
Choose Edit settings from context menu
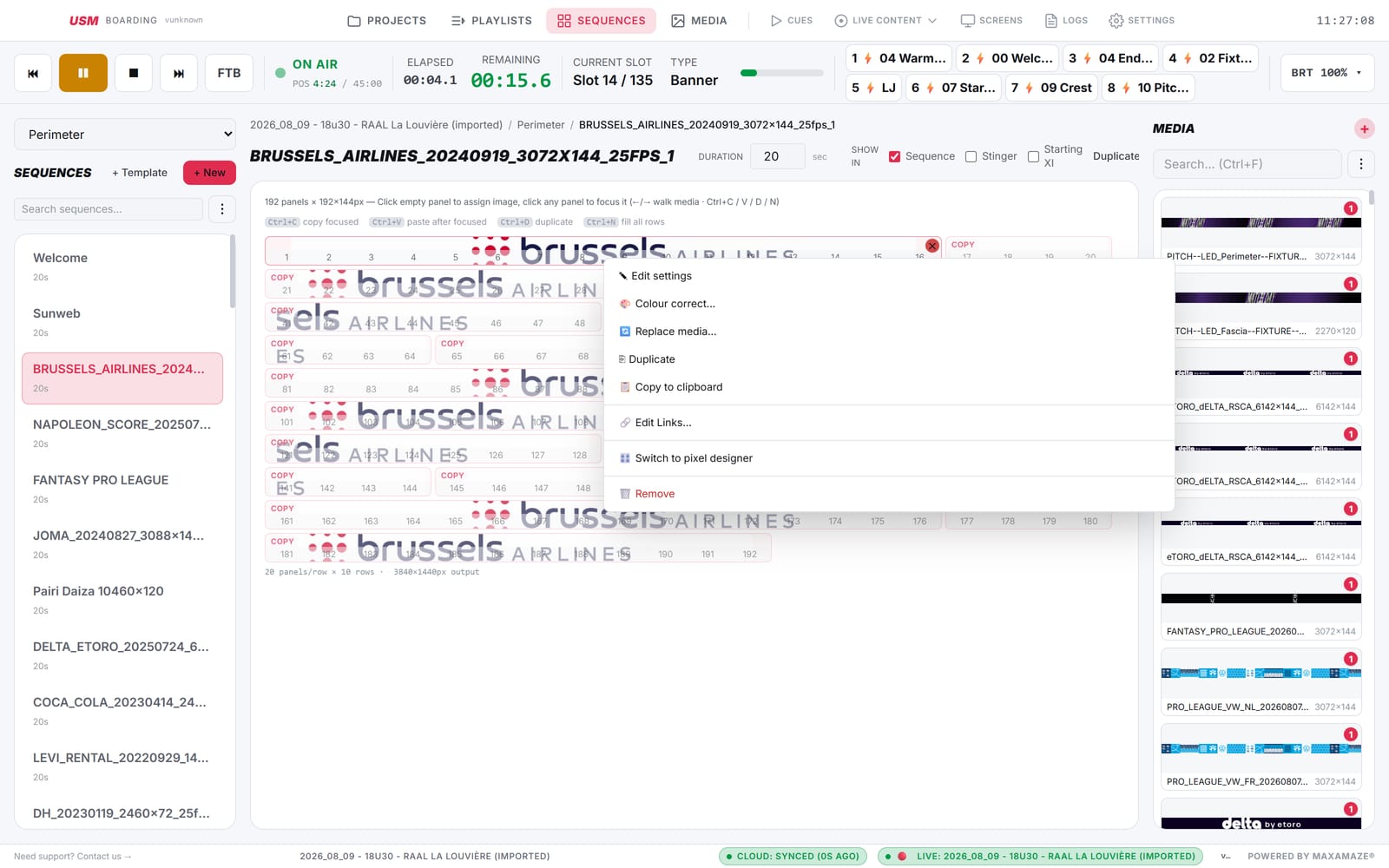click(889, 276)
